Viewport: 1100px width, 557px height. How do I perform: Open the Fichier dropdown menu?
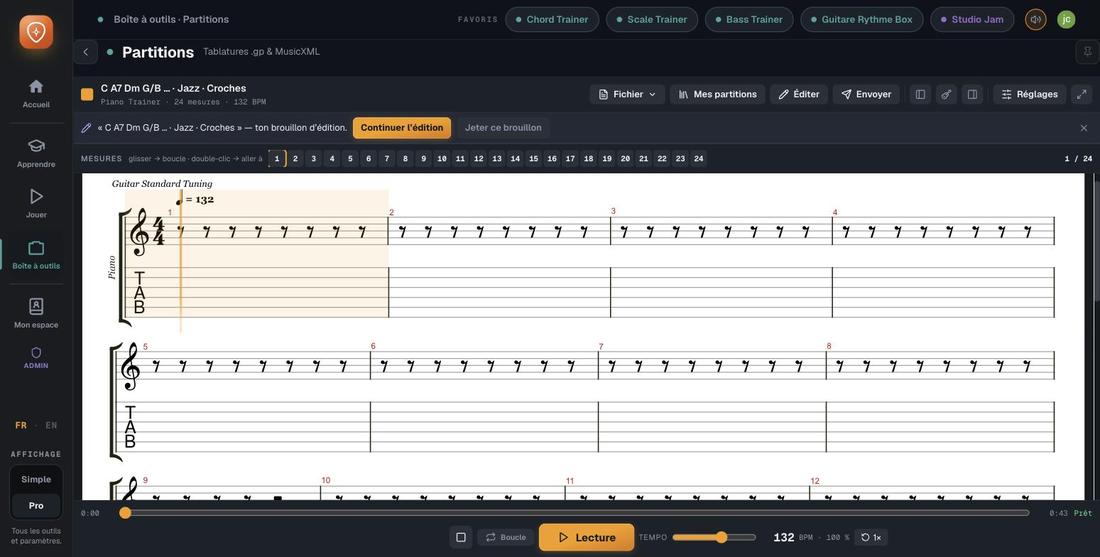coord(627,94)
